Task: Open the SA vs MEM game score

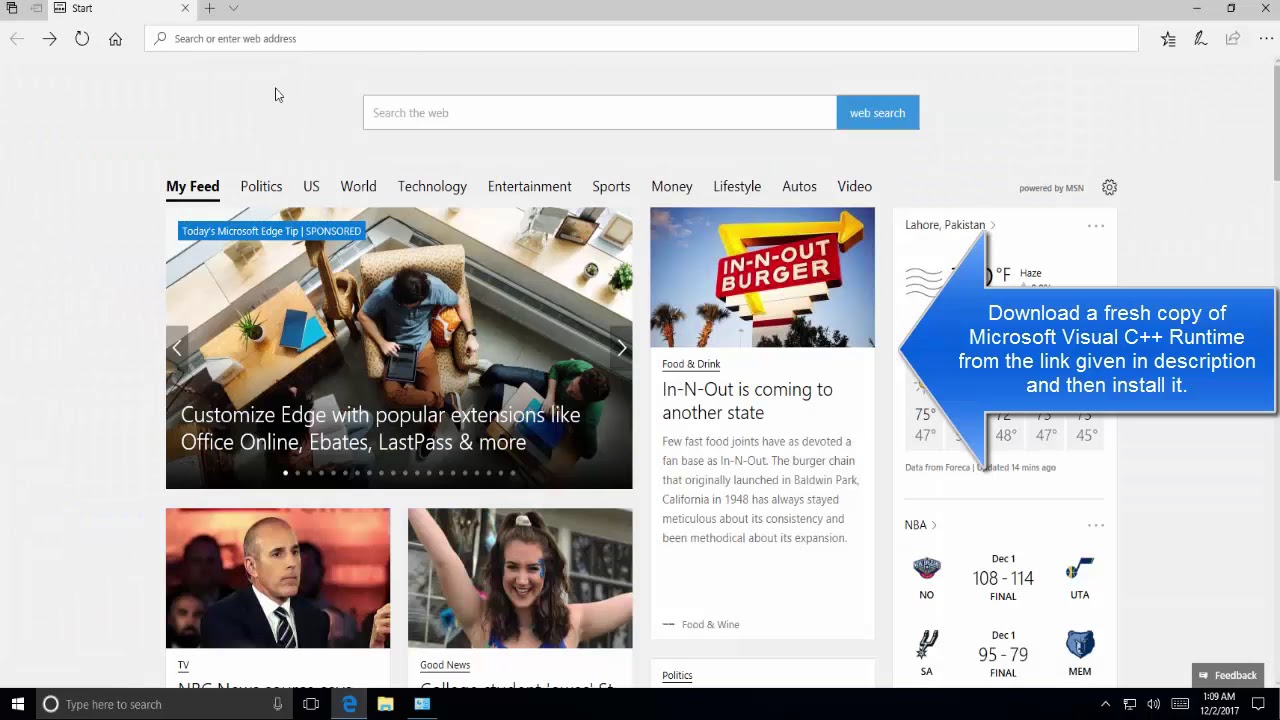Action: (1003, 654)
